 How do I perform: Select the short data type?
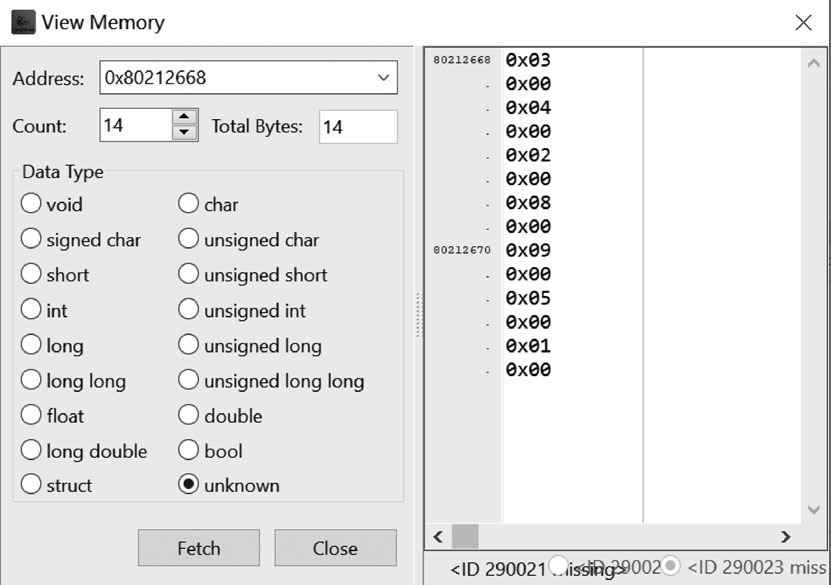click(x=31, y=273)
